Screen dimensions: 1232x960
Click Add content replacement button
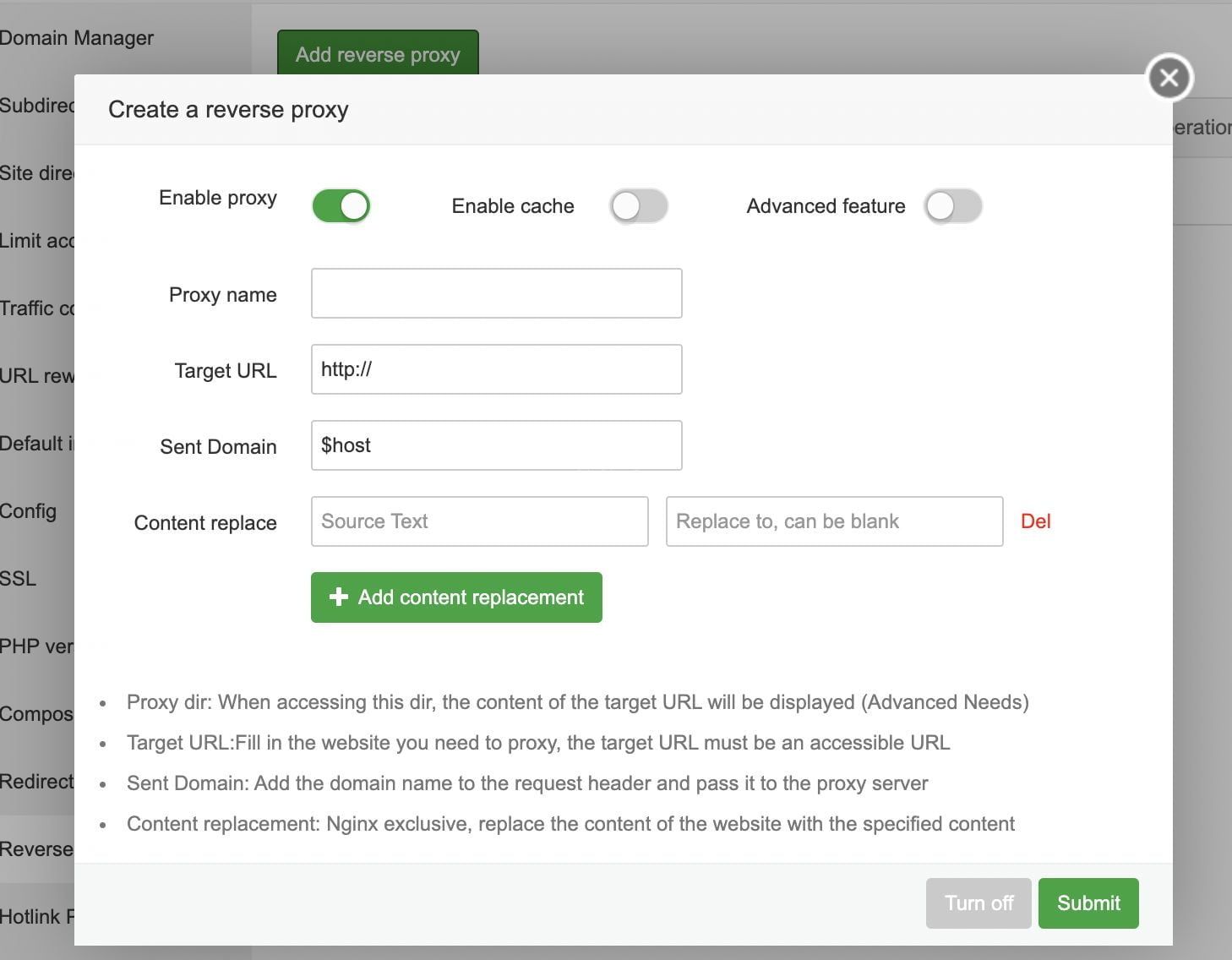coord(456,597)
